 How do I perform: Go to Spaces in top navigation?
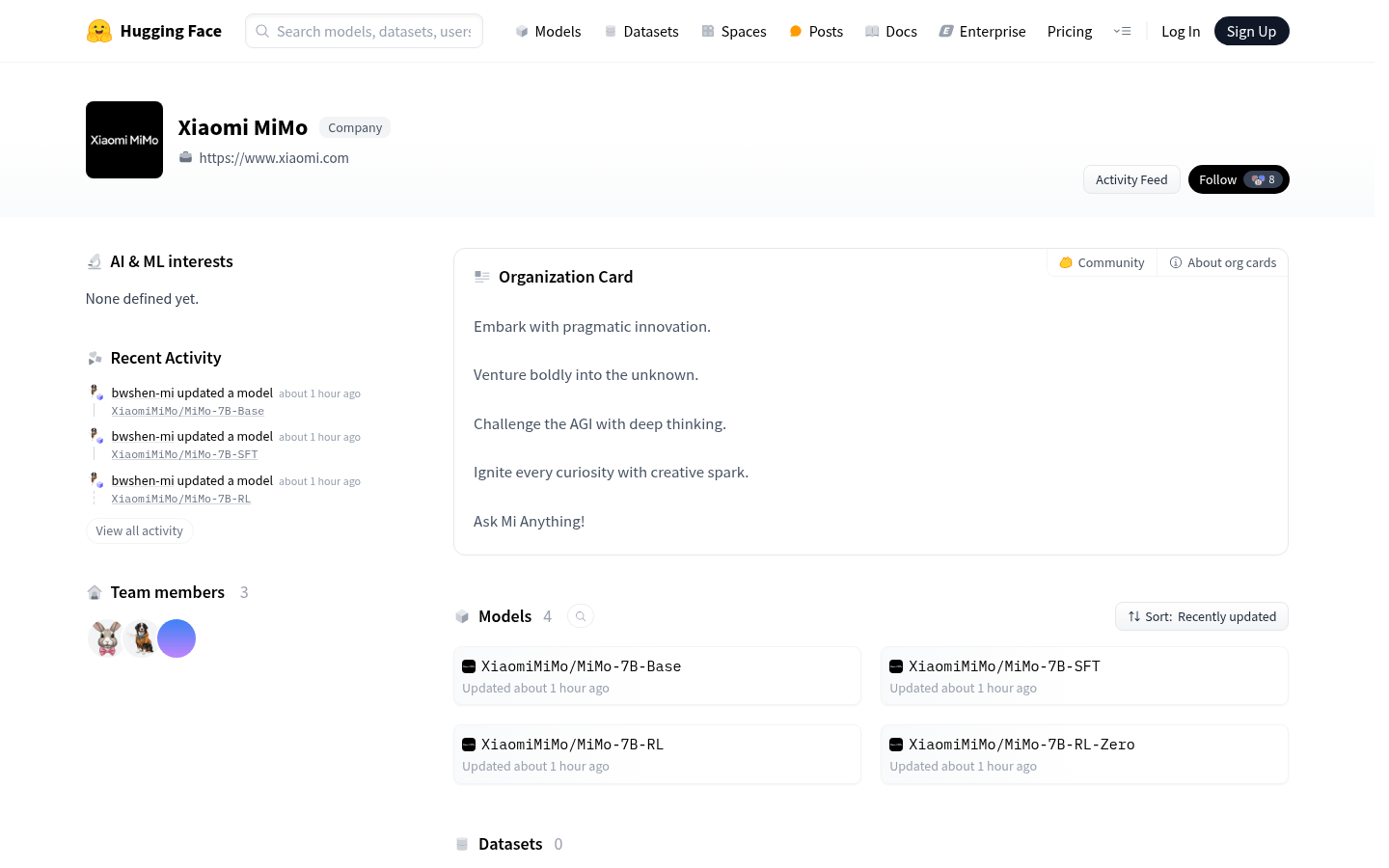(734, 31)
